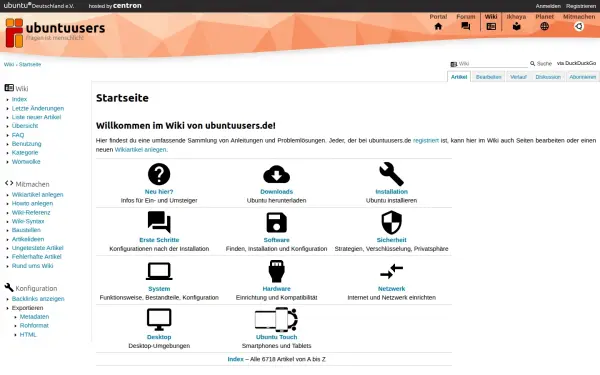
Task: Click the Hardware network plug icon
Action: pos(276,271)
